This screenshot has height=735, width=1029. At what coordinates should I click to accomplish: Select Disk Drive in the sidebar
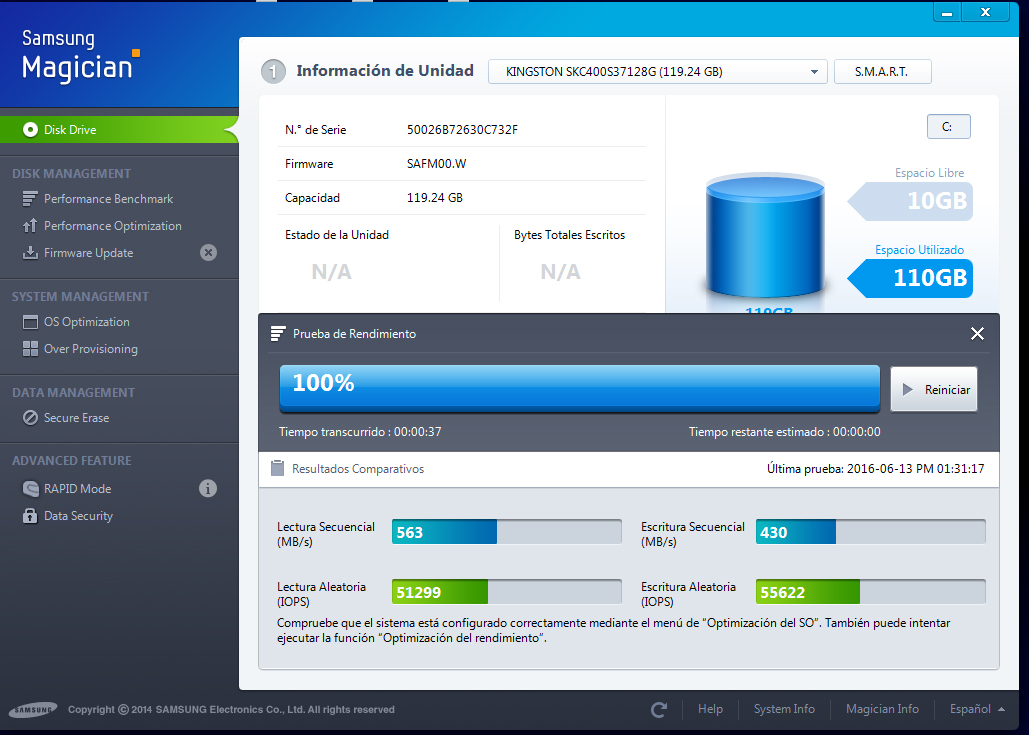118,129
